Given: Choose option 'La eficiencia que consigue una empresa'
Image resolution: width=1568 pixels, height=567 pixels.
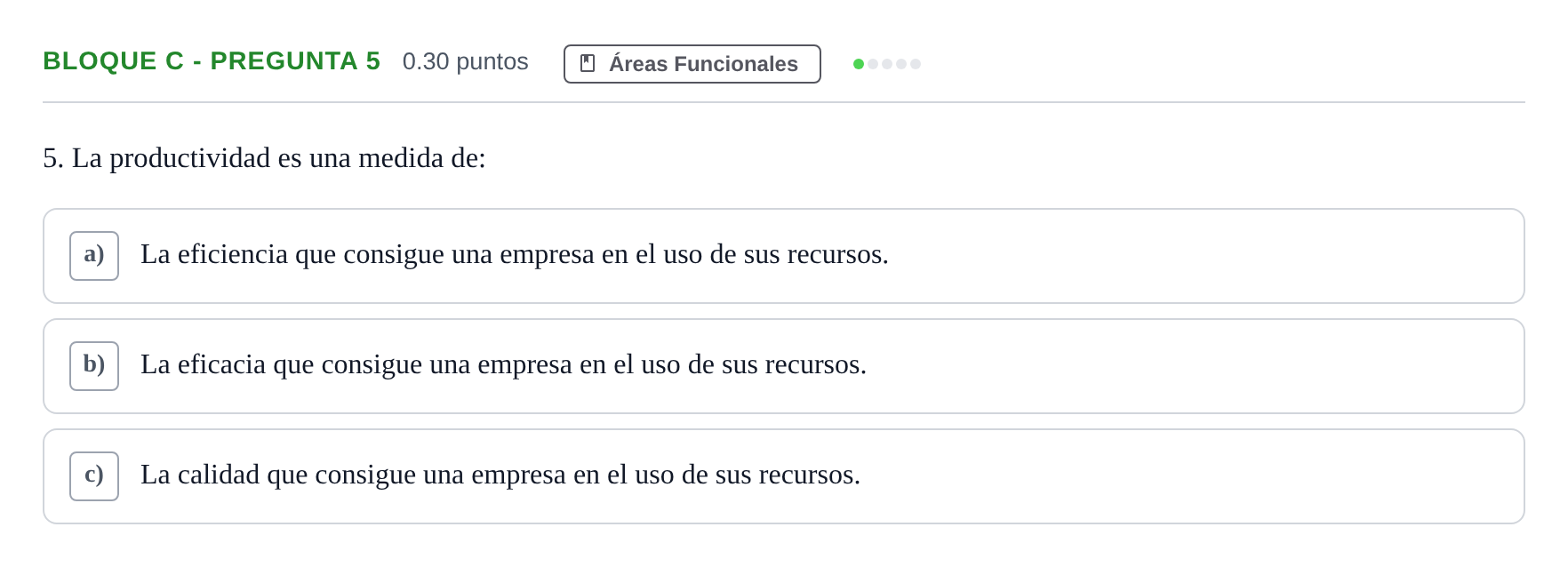Looking at the screenshot, I should [x=784, y=256].
